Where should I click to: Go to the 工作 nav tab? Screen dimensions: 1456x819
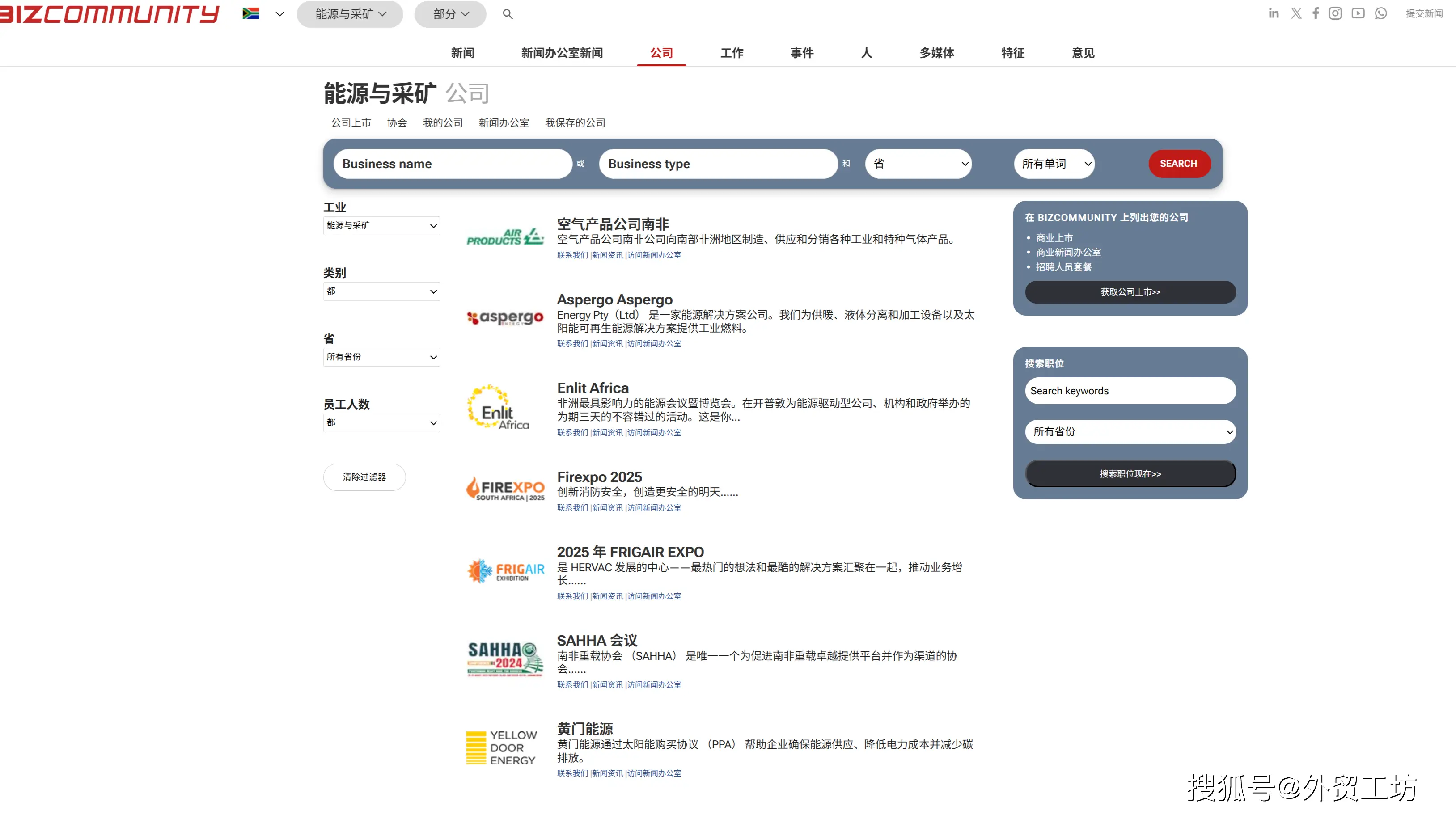click(x=732, y=53)
